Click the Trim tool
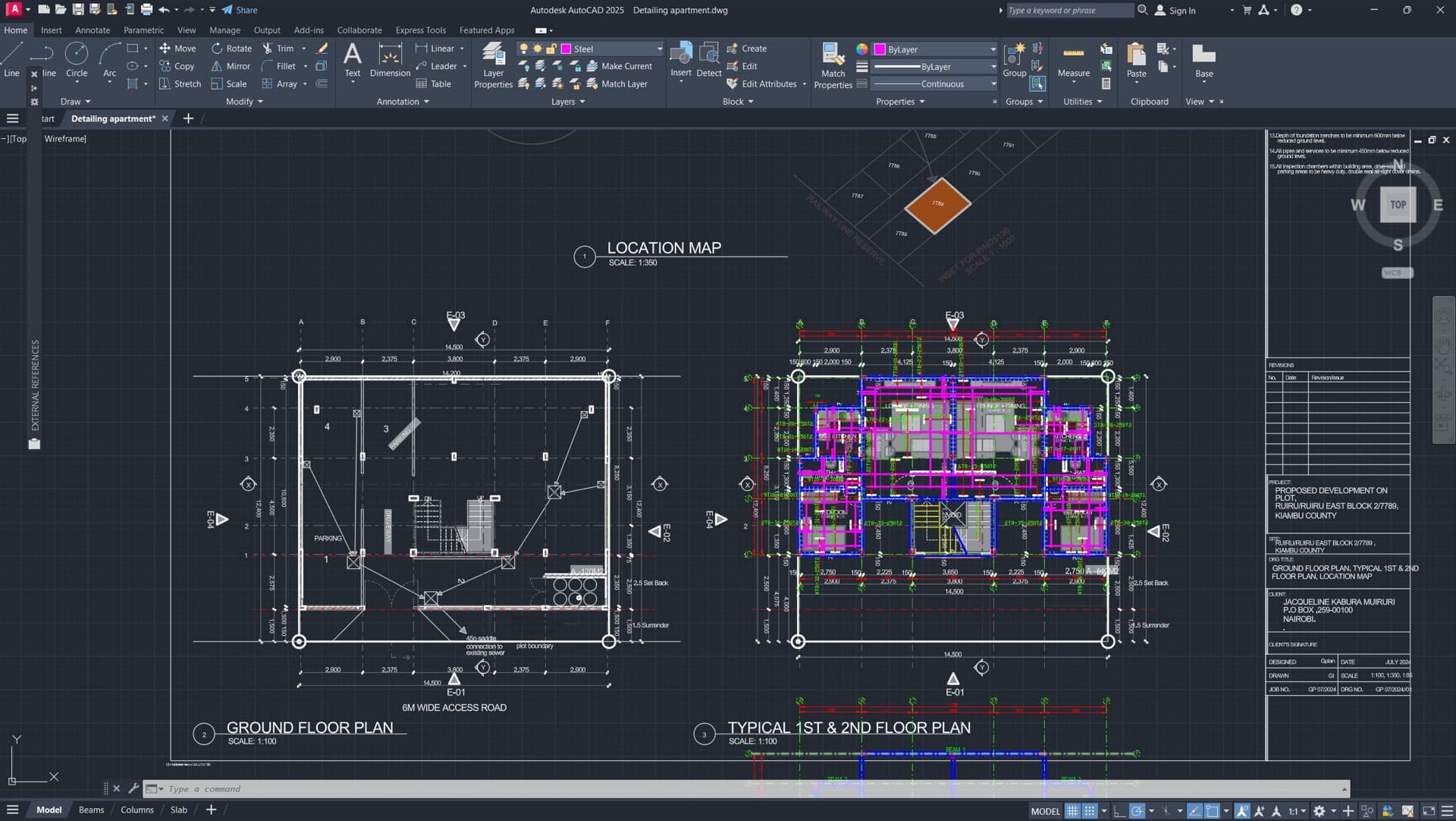This screenshot has width=1456, height=821. [x=278, y=48]
